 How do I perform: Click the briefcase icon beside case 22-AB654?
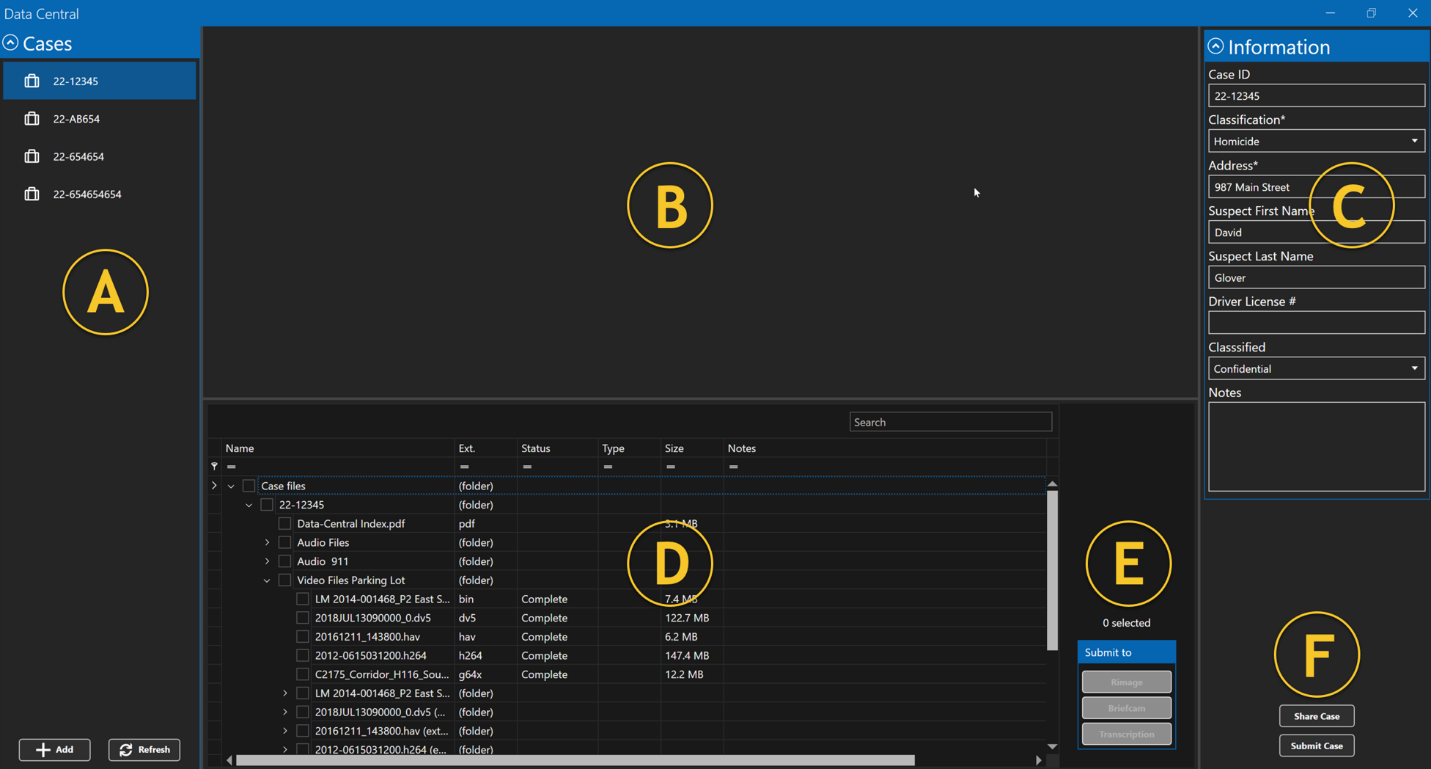32,119
